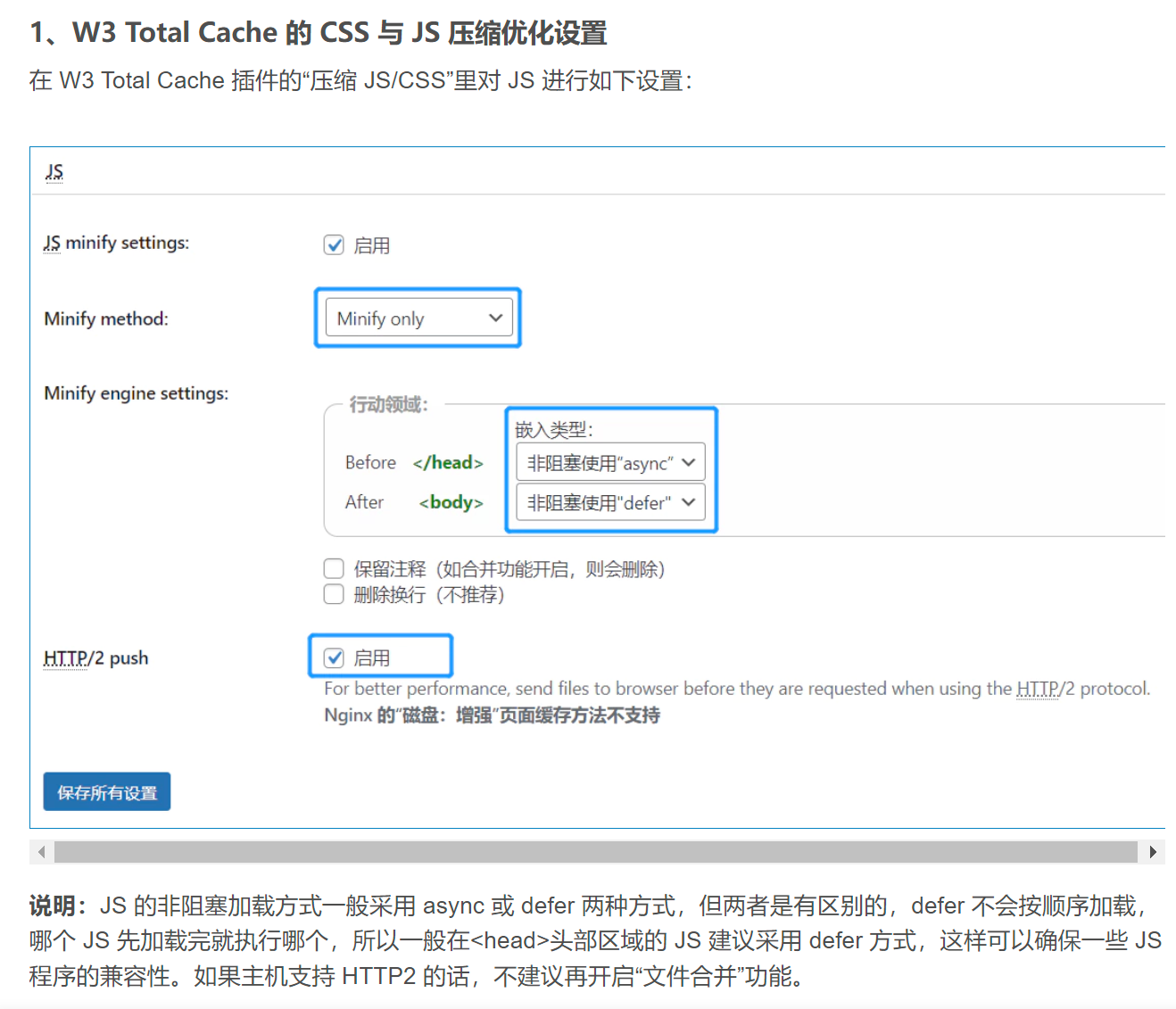Enable the 保留注释 checkbox
1176x1009 pixels.
click(x=334, y=568)
